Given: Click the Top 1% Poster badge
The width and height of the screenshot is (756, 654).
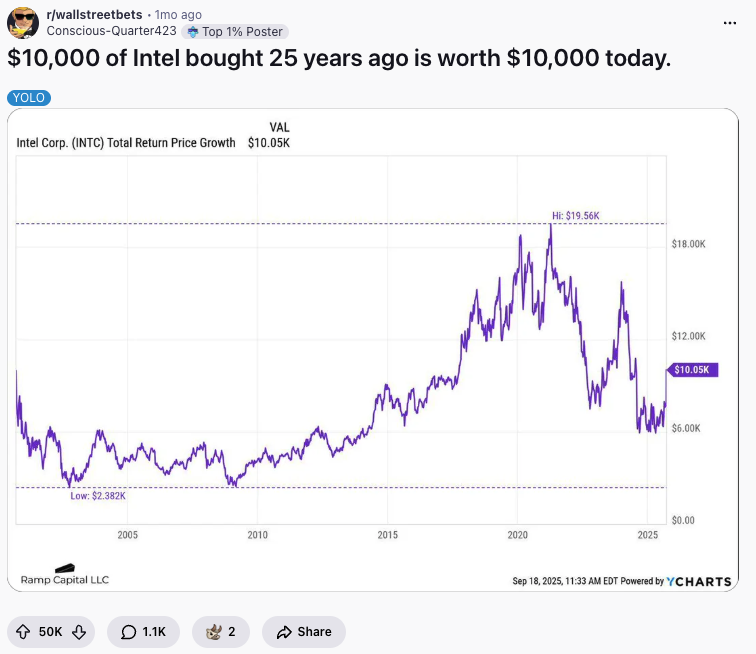Looking at the screenshot, I should click(x=235, y=31).
